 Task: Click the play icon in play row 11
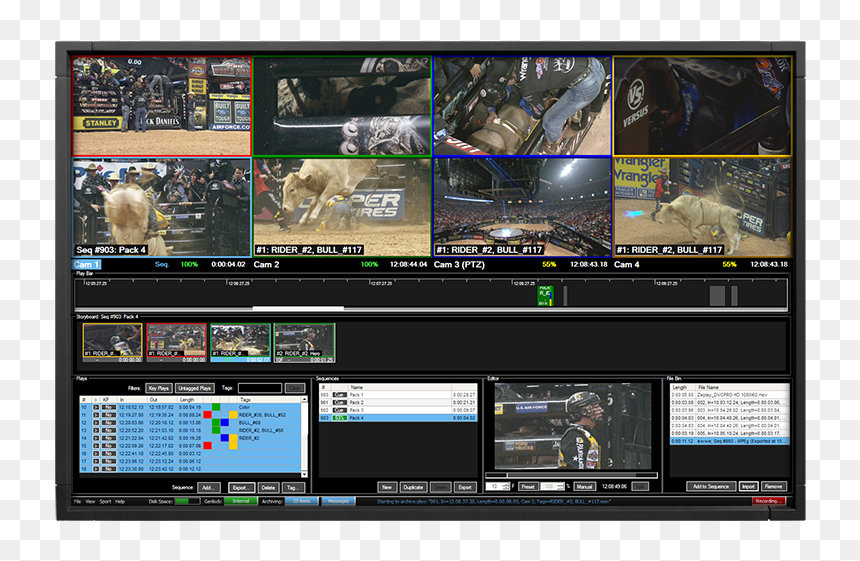click(x=96, y=415)
